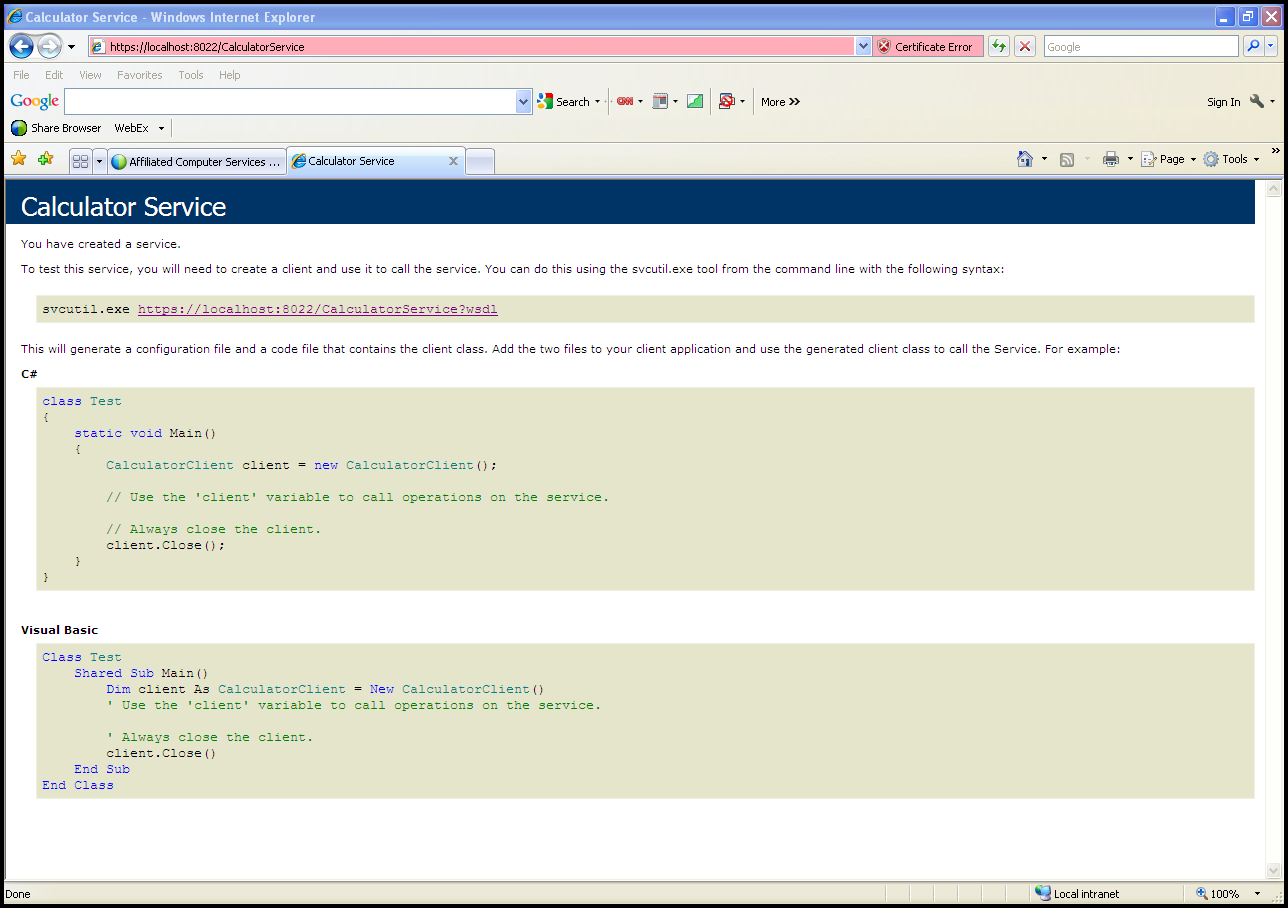Add current page to Favorites

tap(44, 158)
